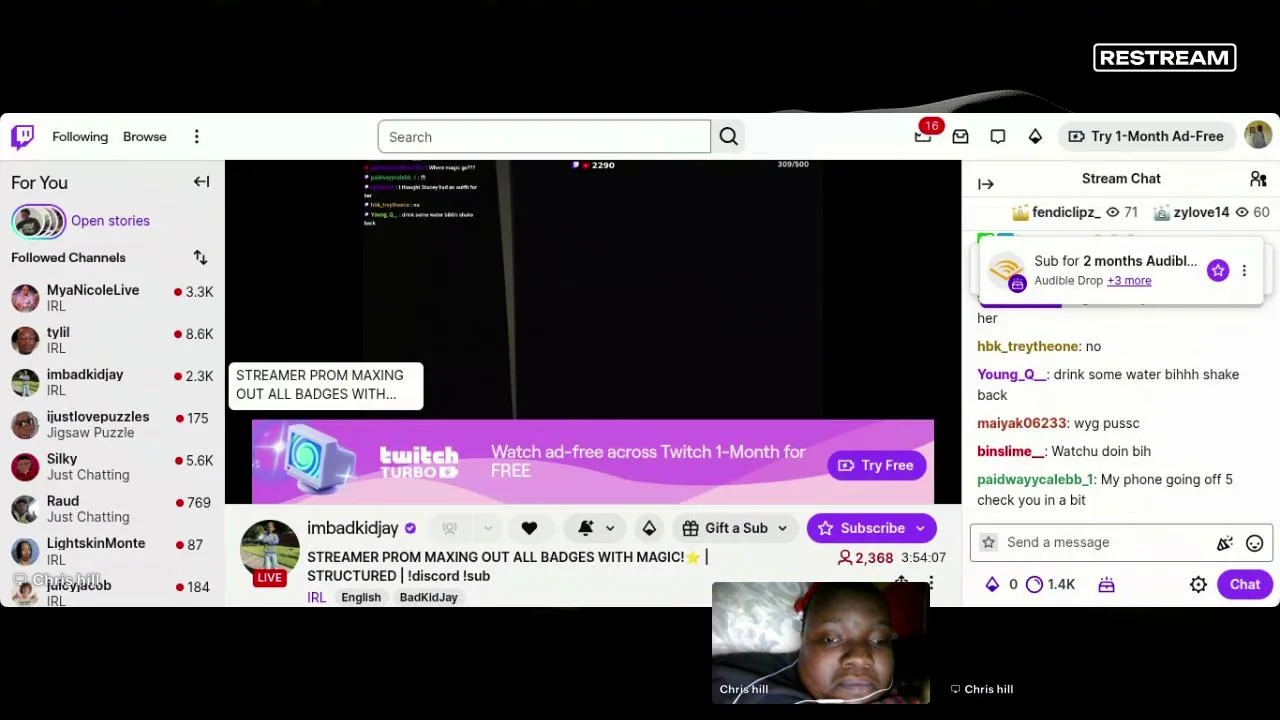Open the Browse tab
This screenshot has height=720, width=1280.
(x=145, y=136)
